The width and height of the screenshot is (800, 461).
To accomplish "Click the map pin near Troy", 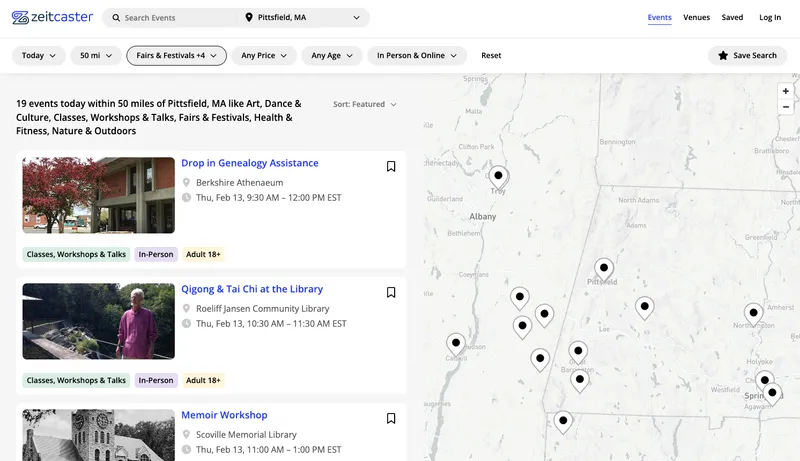I will (x=498, y=177).
